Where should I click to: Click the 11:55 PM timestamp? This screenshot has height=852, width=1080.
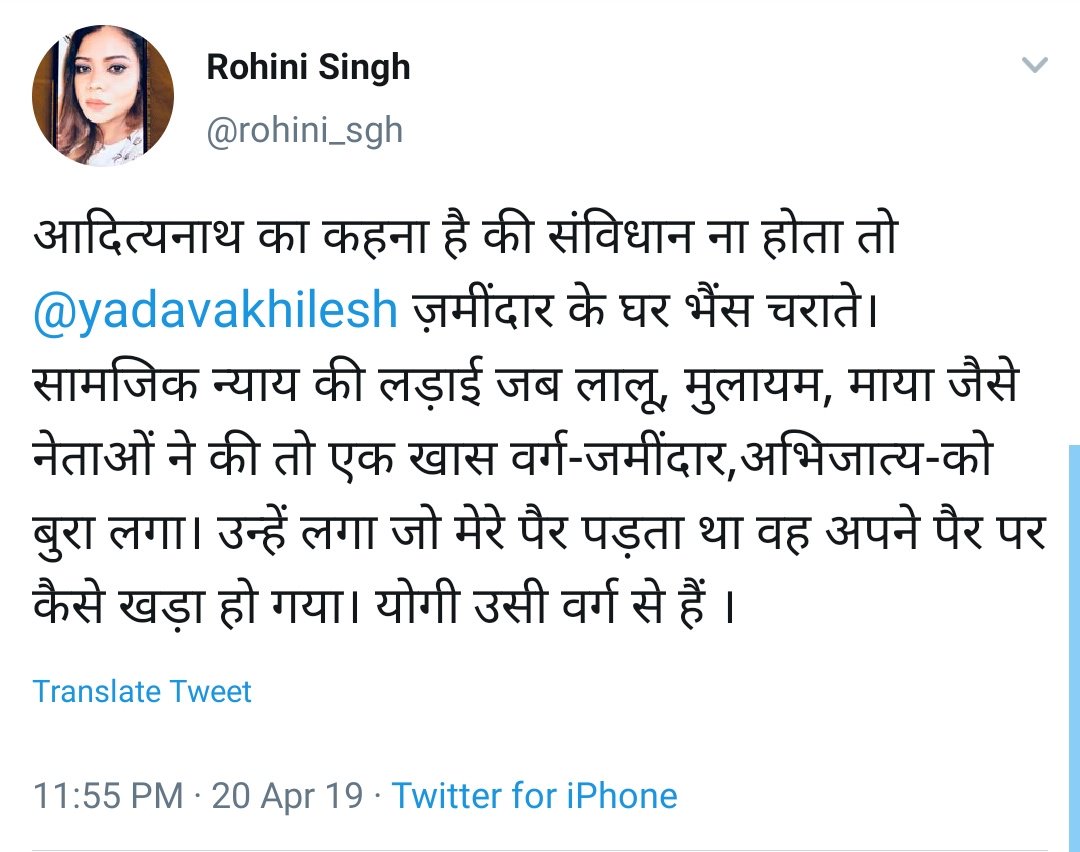[x=108, y=796]
